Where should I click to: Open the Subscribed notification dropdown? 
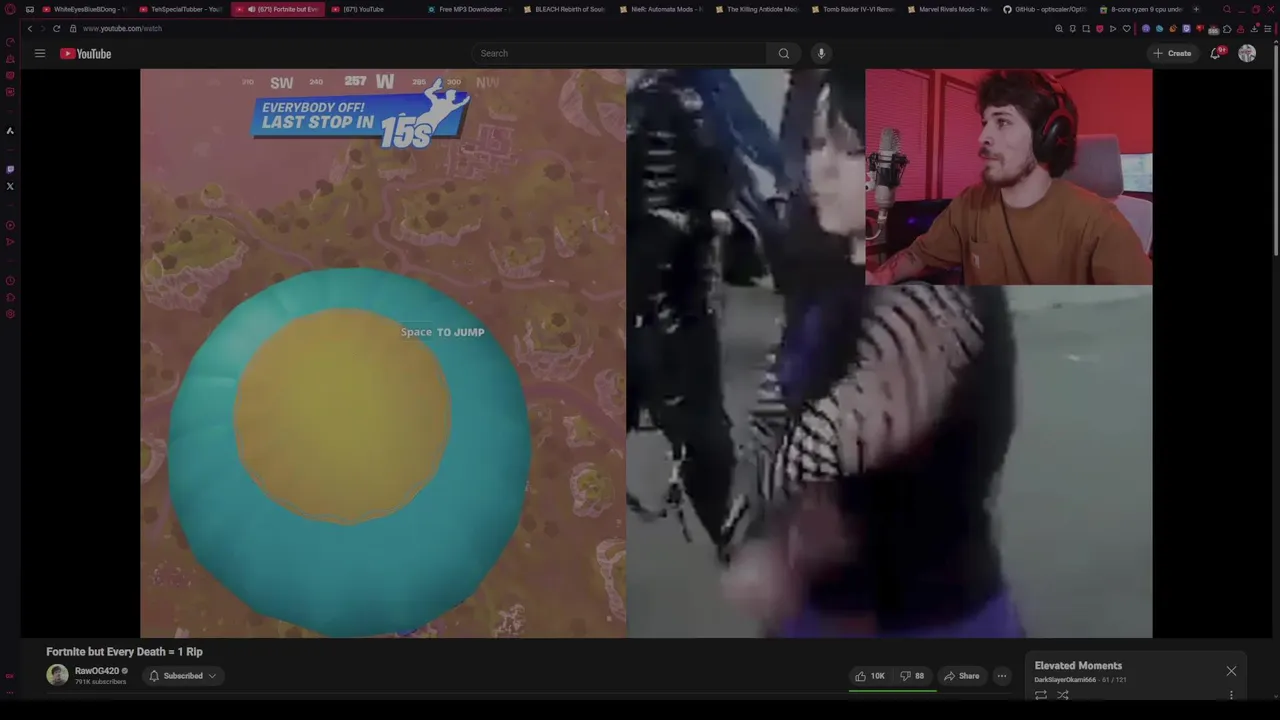tap(183, 676)
